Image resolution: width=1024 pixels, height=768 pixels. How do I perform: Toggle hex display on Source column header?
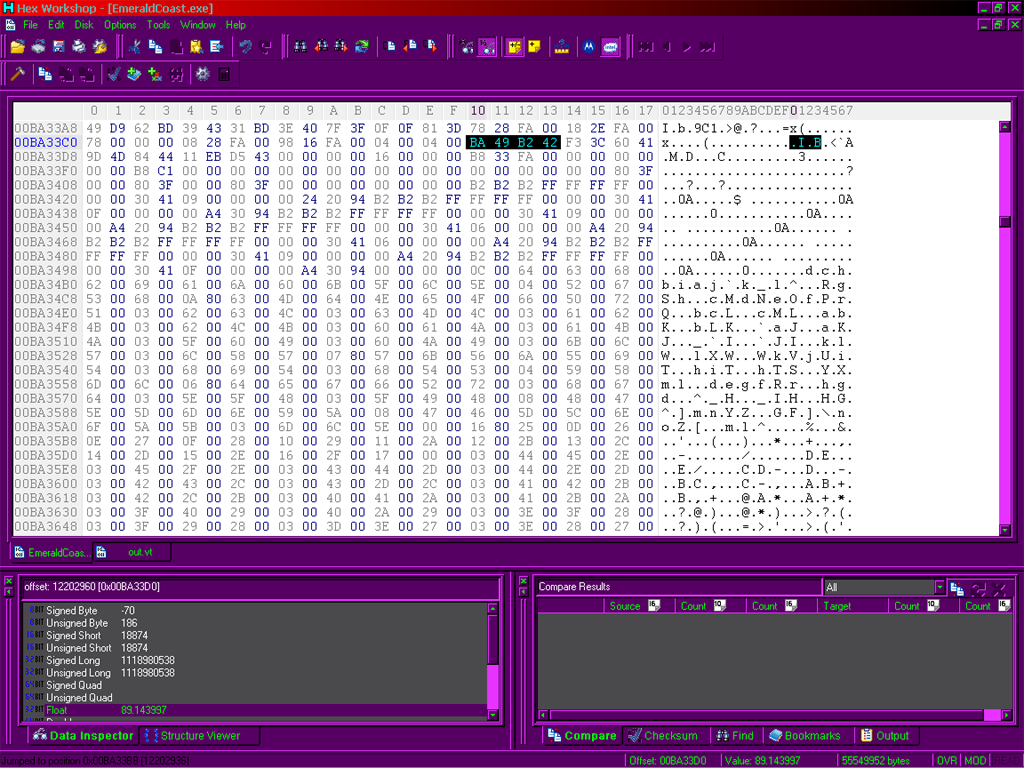click(654, 605)
